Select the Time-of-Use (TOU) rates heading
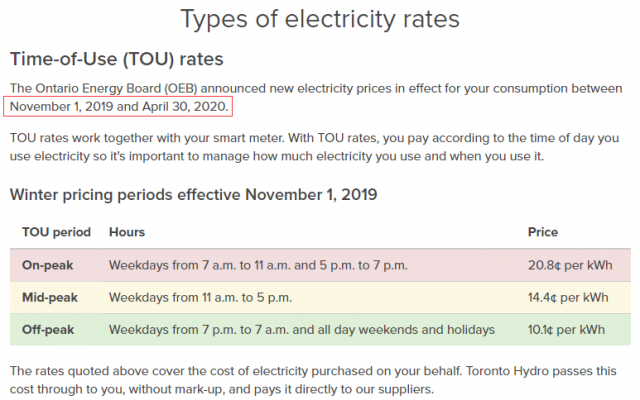Viewport: 640px width, 400px height. click(117, 59)
